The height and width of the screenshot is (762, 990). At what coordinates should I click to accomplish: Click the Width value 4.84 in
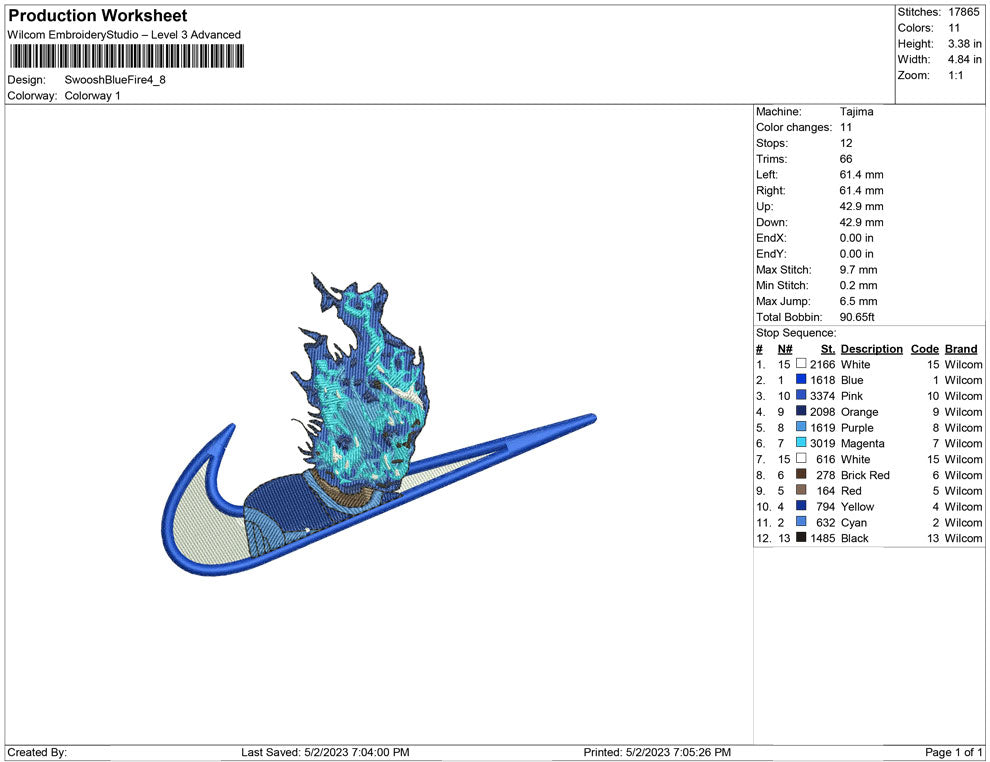coord(964,59)
